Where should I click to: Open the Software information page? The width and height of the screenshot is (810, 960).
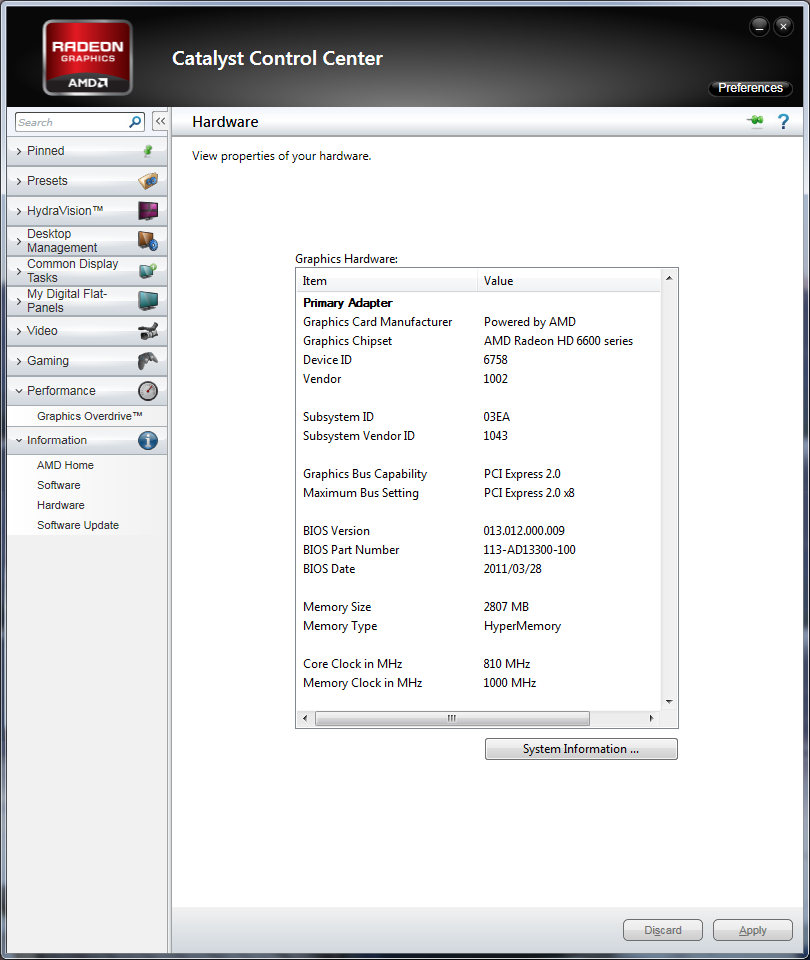click(x=59, y=485)
